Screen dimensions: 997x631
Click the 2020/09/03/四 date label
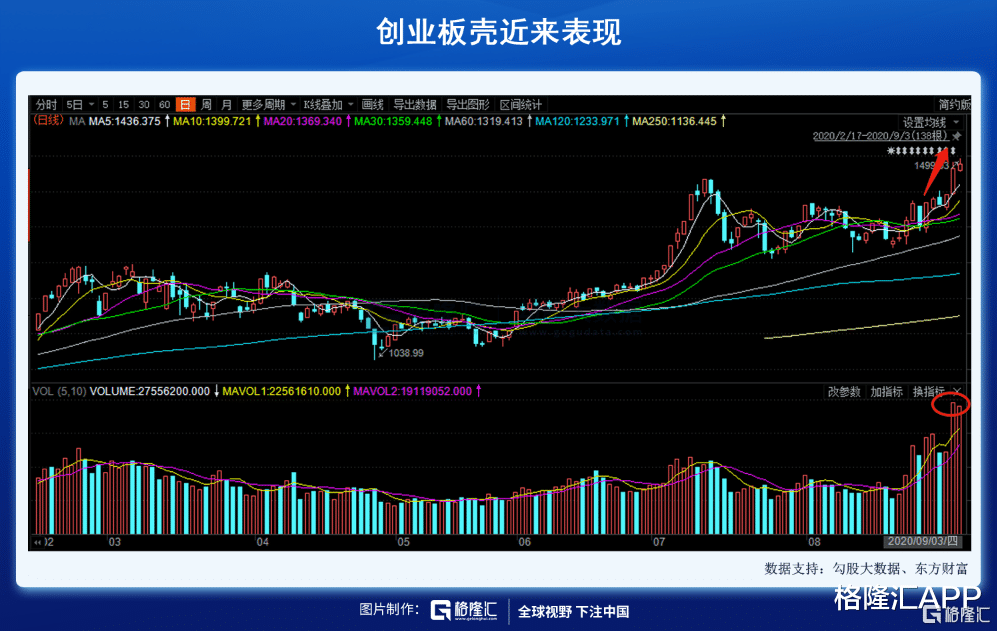923,541
